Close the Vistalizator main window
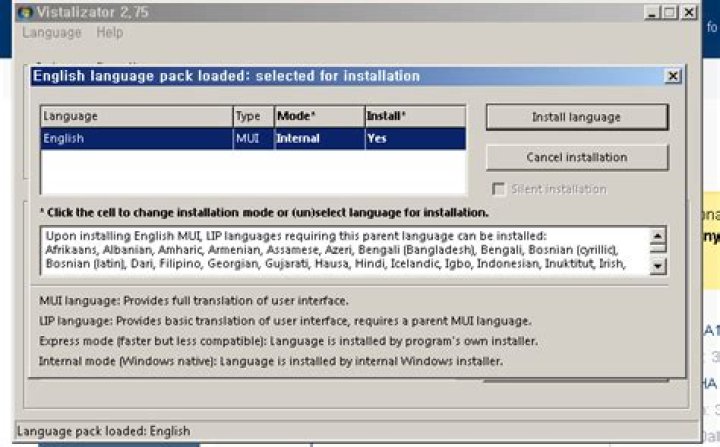The image size is (720, 447). [x=689, y=13]
